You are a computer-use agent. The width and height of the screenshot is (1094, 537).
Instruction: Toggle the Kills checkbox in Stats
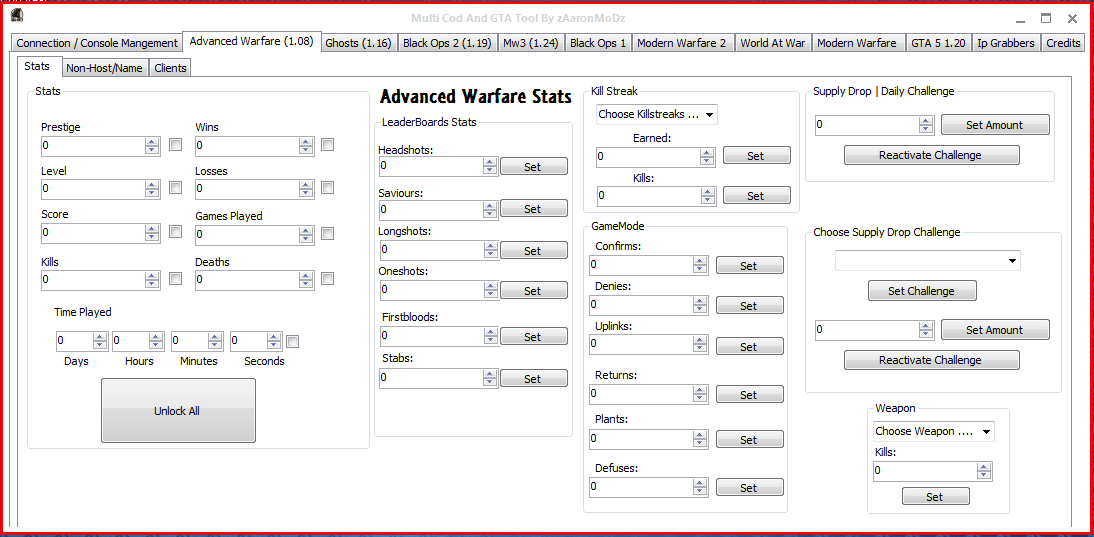pyautogui.click(x=176, y=279)
